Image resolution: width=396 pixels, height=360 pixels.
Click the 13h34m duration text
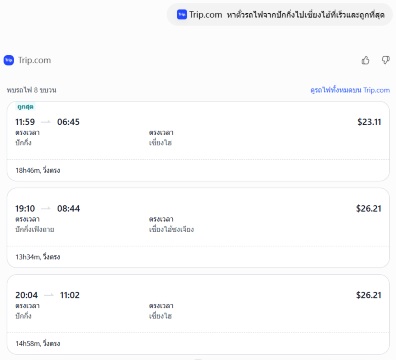pos(38,257)
